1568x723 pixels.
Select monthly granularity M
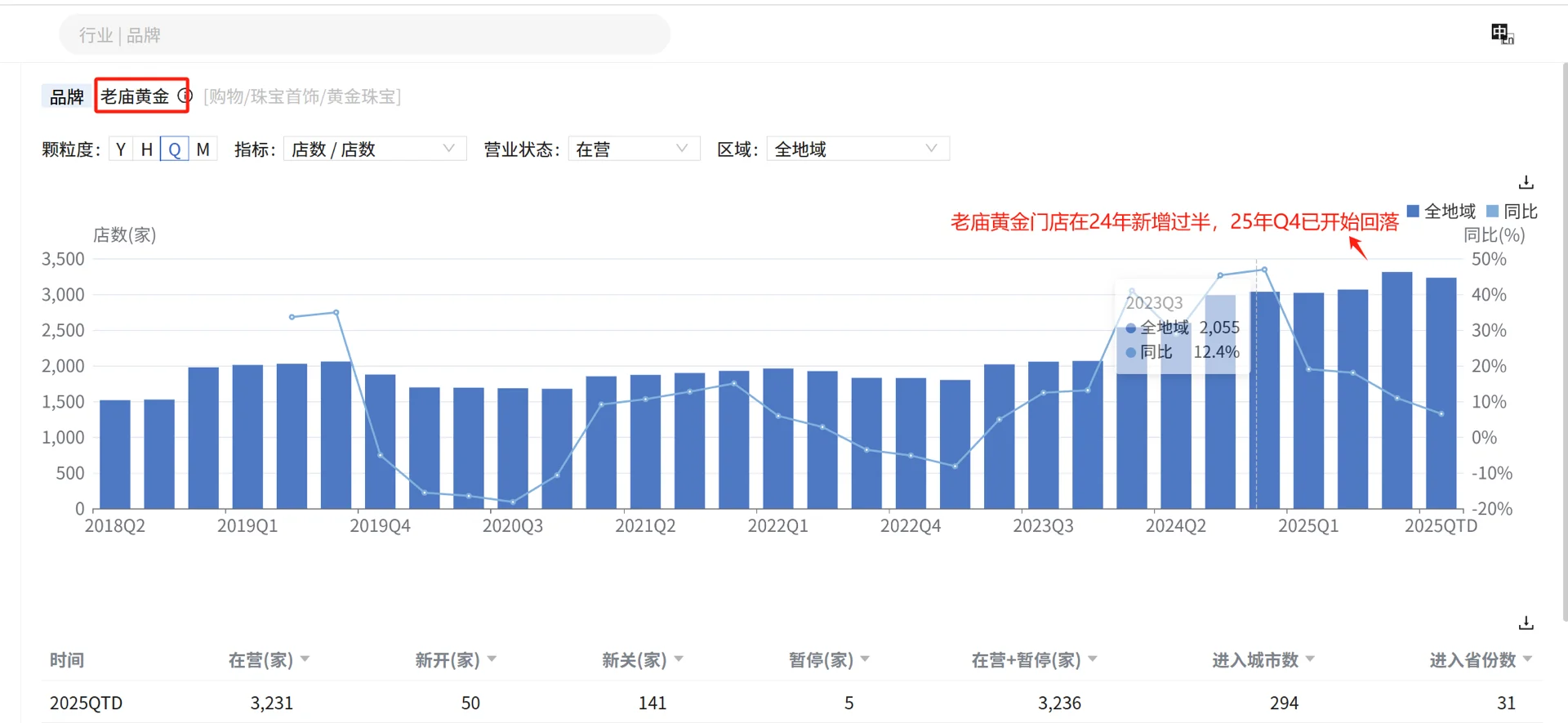(x=203, y=150)
